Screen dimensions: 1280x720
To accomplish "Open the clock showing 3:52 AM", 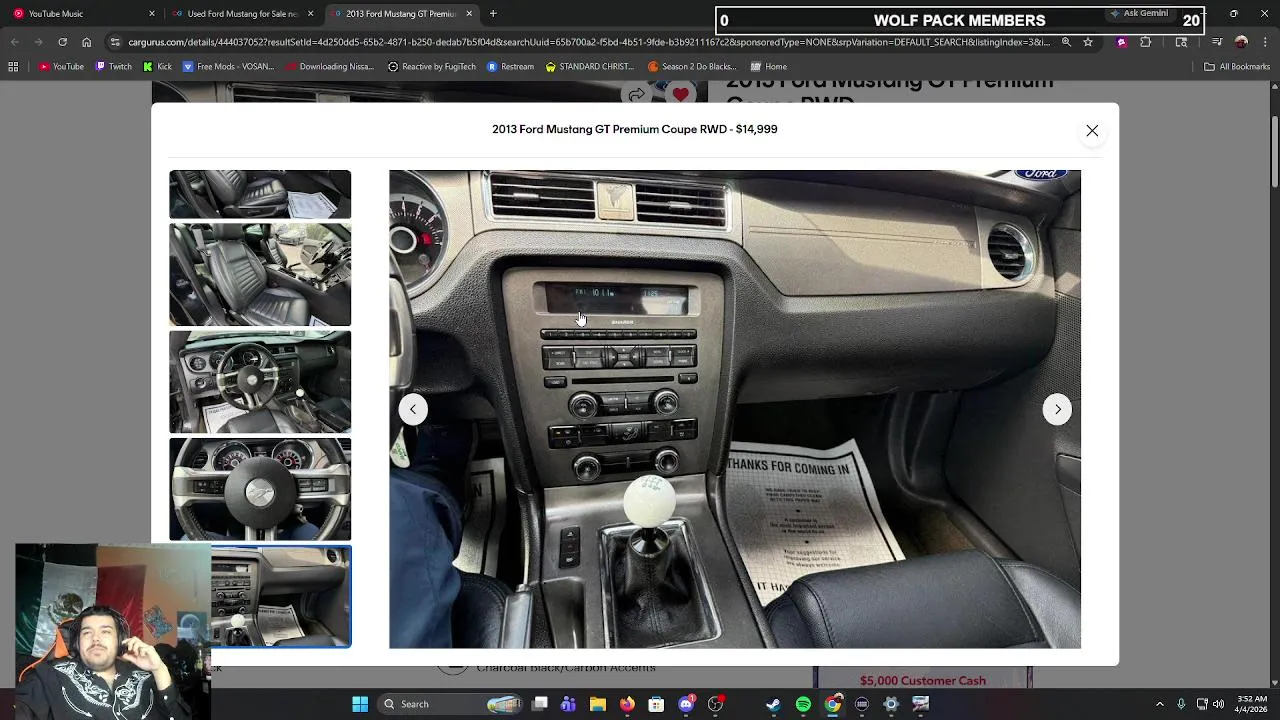I will pos(1252,704).
